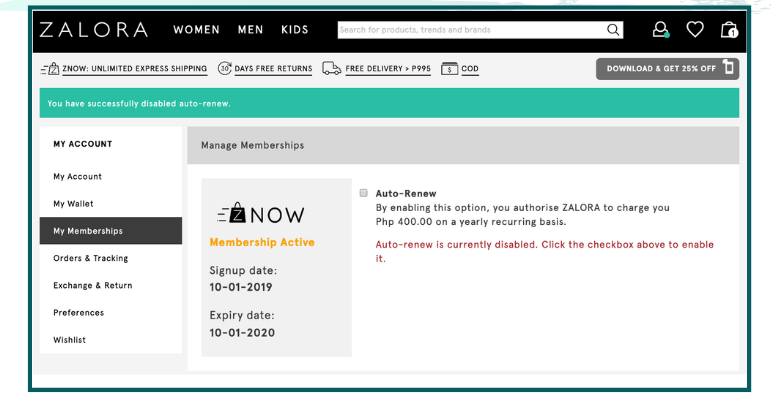
Task: Open the WOMEN menu
Action: (x=196, y=30)
